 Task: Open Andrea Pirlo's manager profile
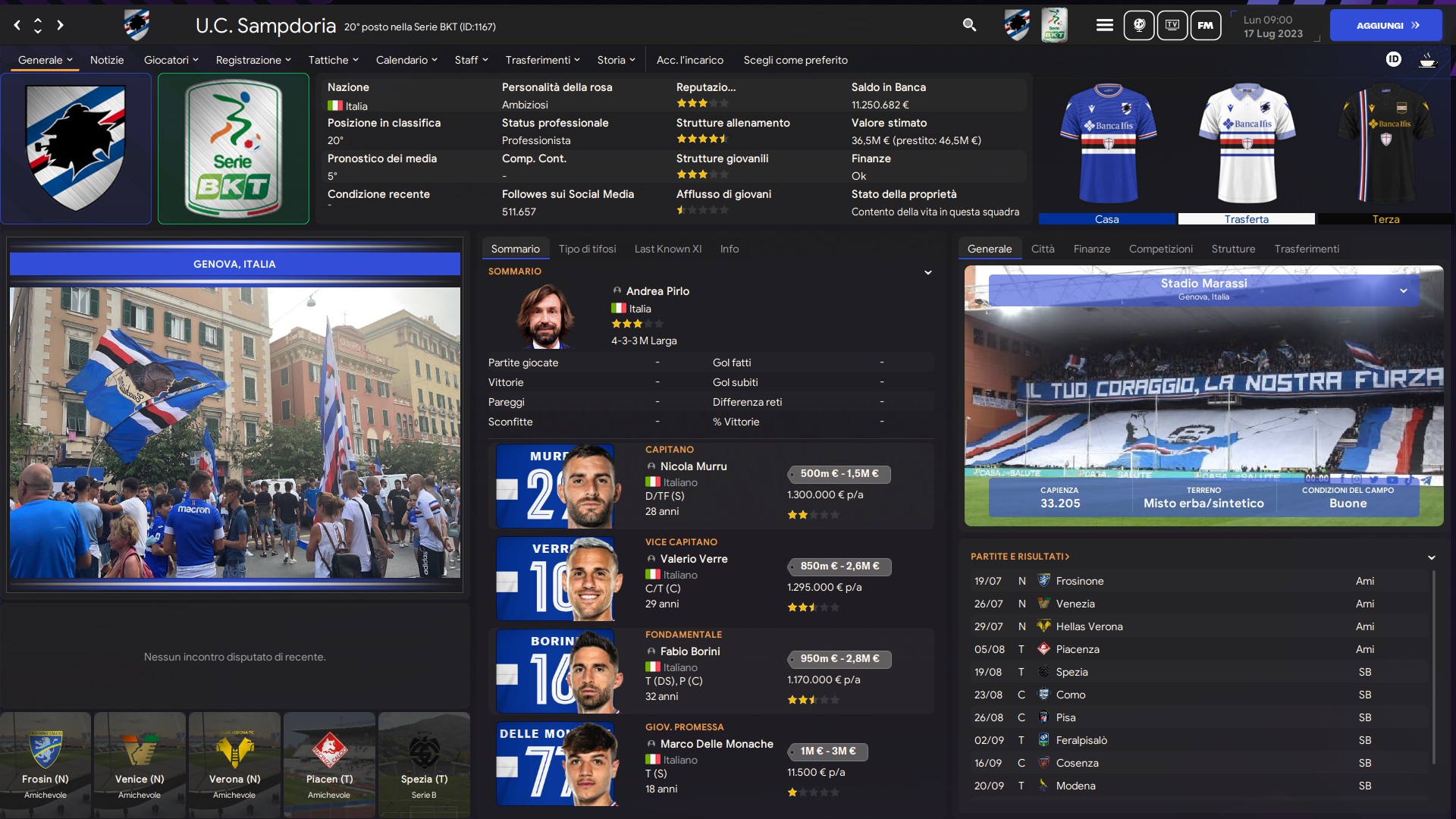pyautogui.click(x=657, y=291)
